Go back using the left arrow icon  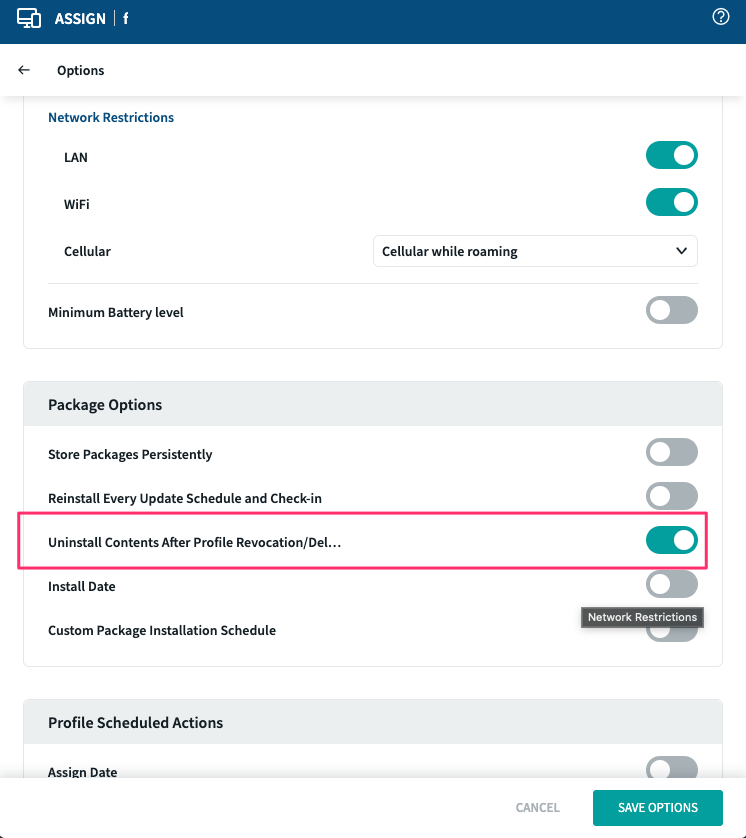[x=24, y=70]
